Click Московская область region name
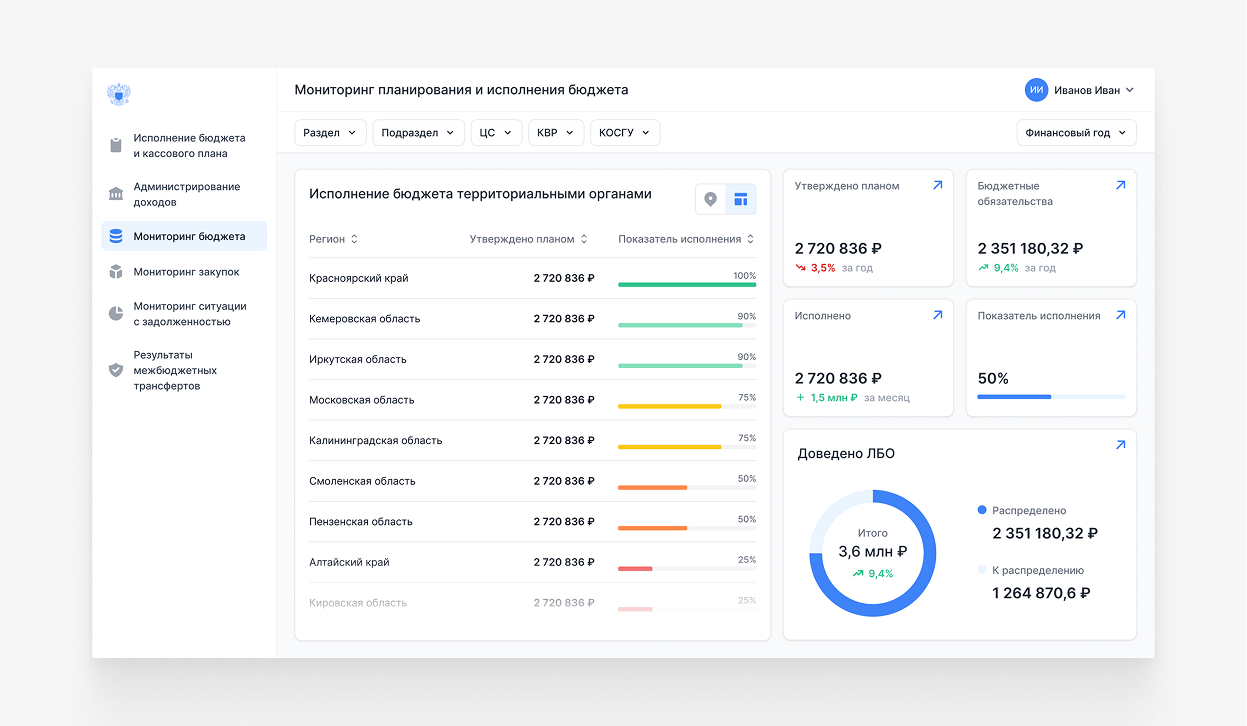Image resolution: width=1247 pixels, height=726 pixels. pos(362,400)
